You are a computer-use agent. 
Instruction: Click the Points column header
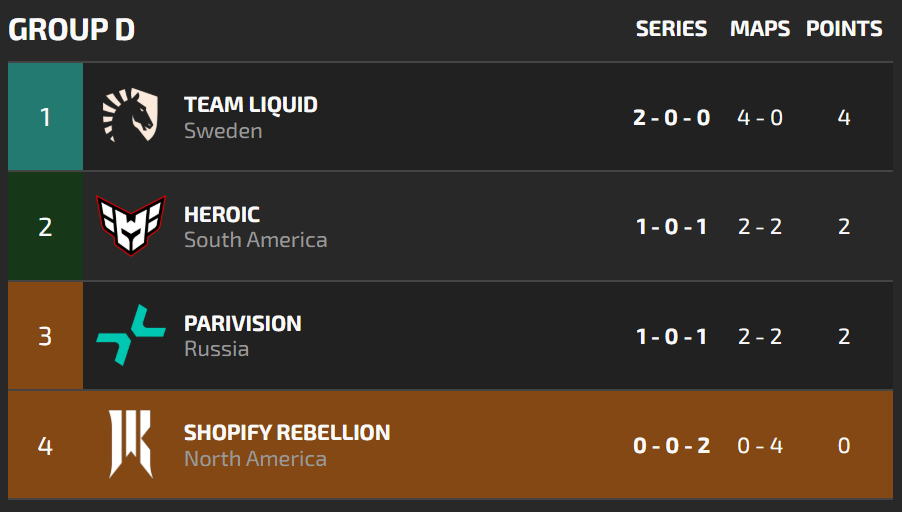(x=844, y=29)
